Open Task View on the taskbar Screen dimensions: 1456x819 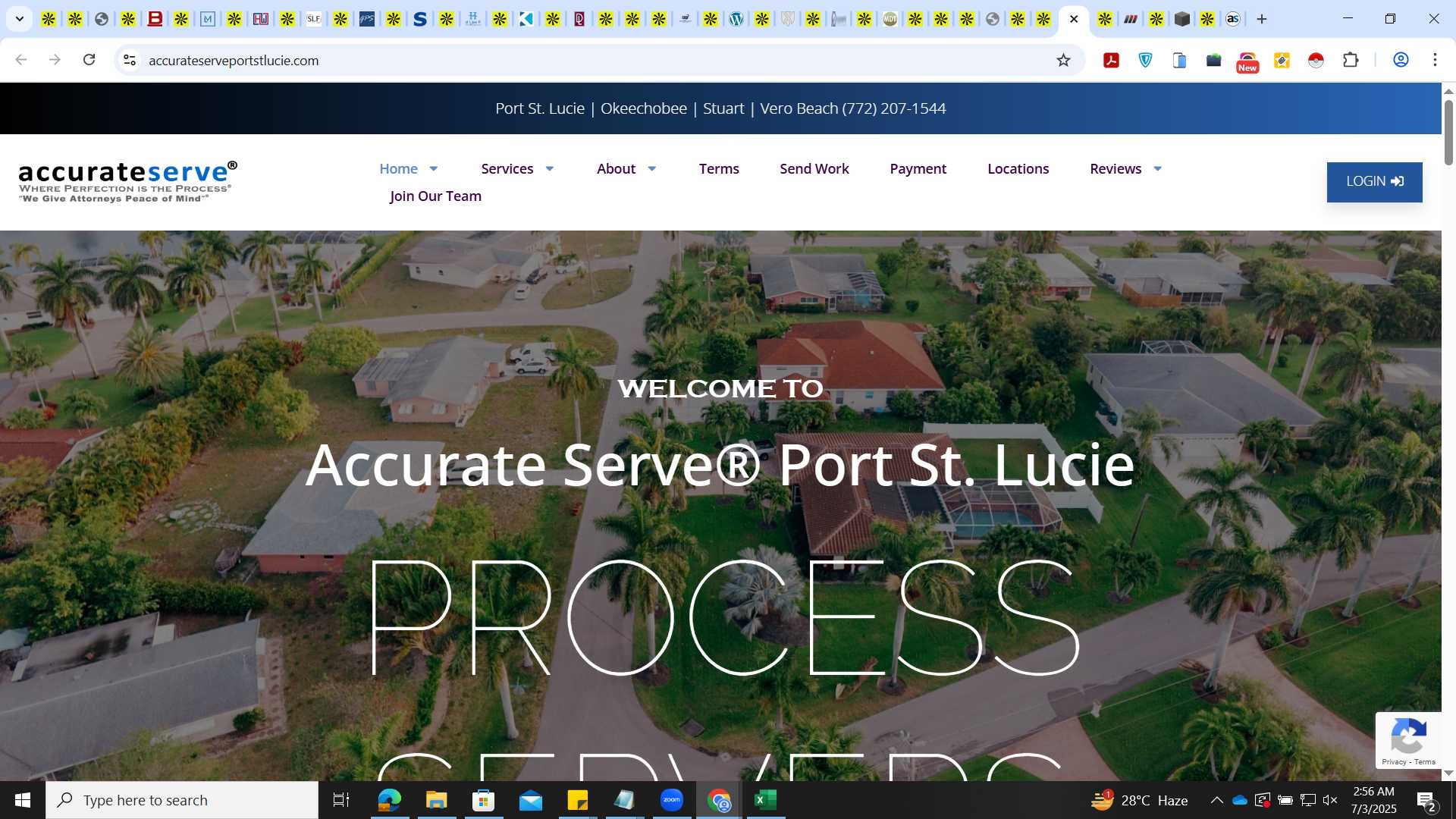341,800
